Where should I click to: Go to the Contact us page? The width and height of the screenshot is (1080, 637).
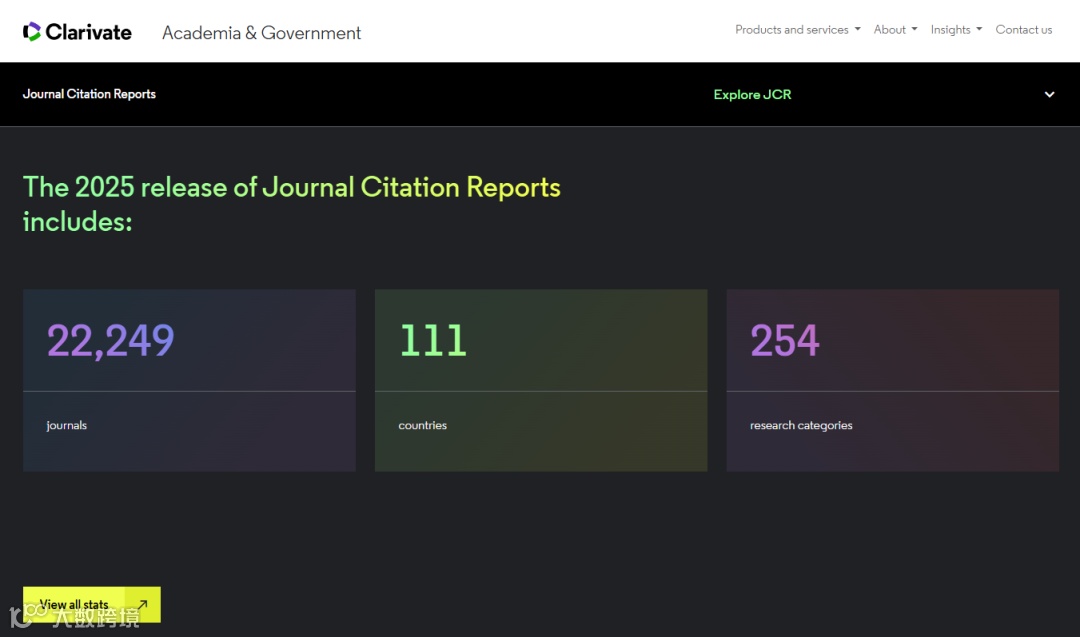tap(1024, 30)
